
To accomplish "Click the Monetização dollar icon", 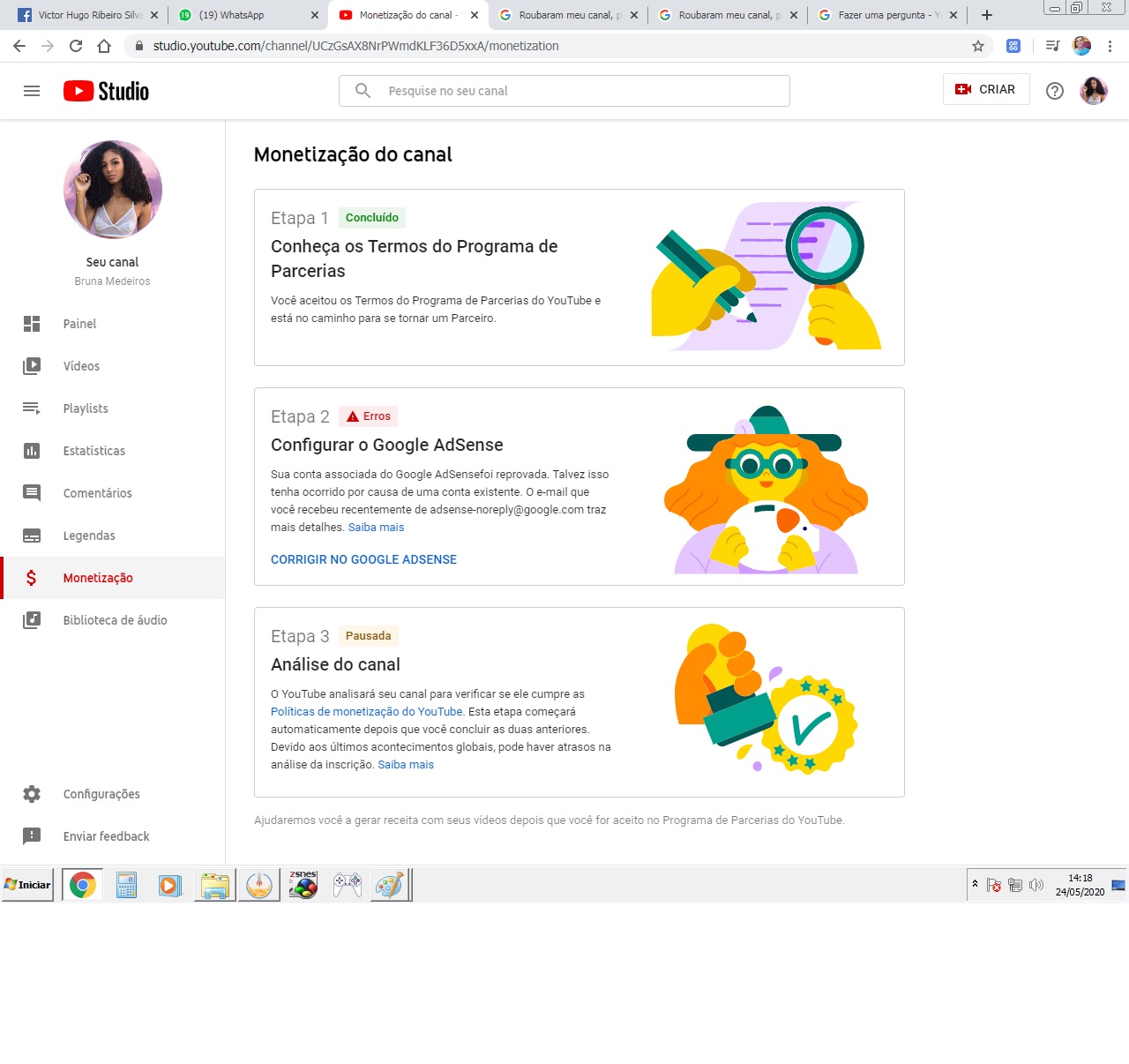I will click(32, 578).
